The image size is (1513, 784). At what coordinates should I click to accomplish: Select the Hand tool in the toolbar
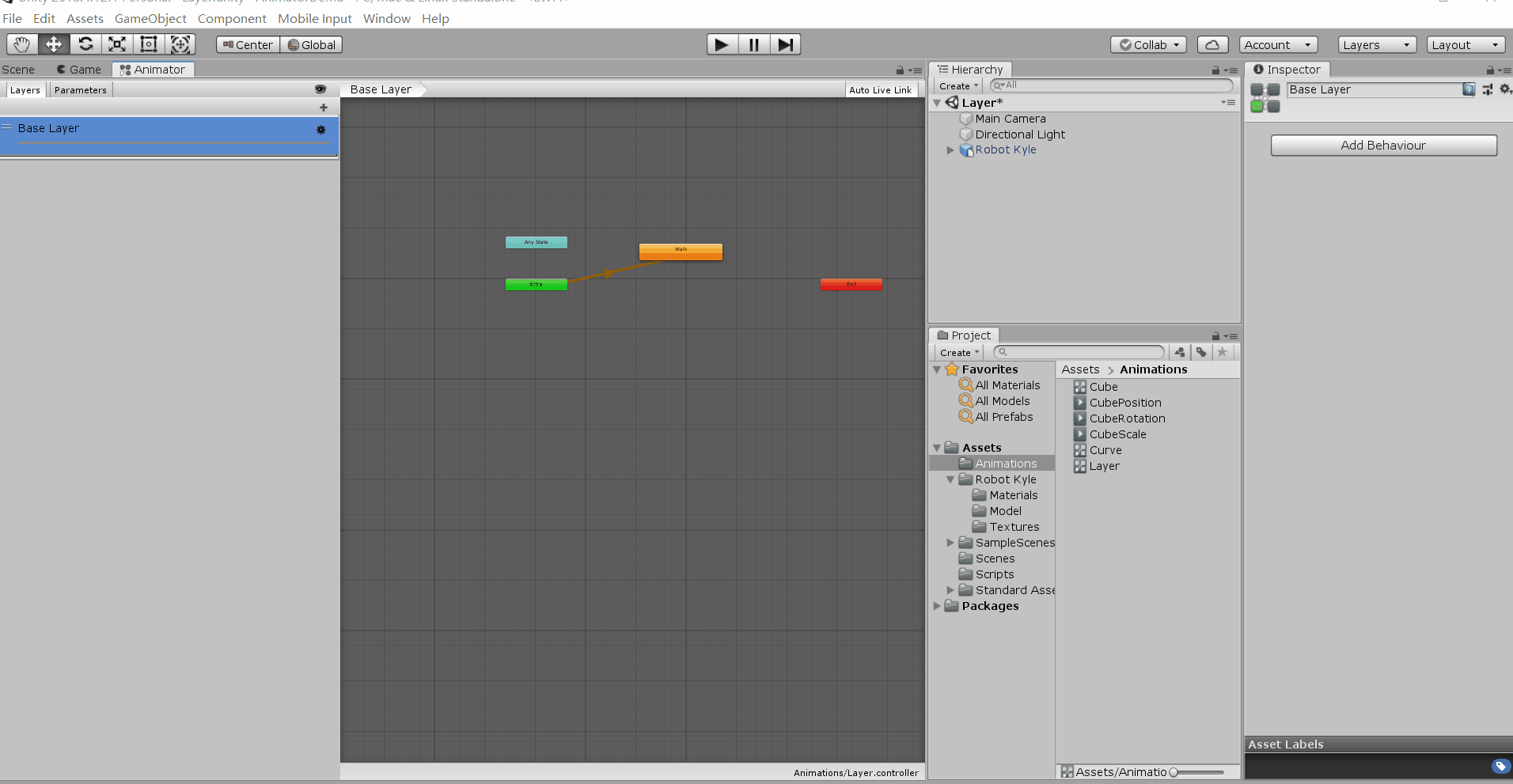coord(22,44)
